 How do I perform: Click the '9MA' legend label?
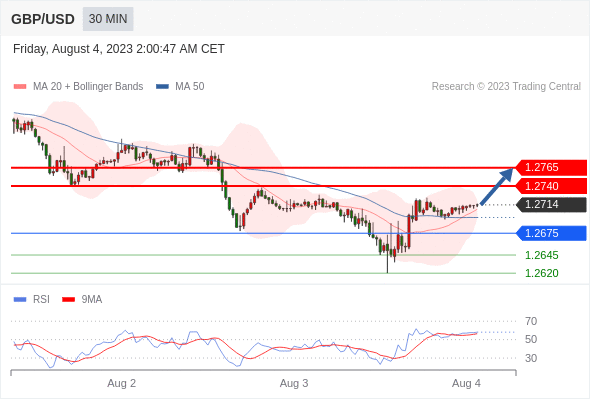pos(92,300)
